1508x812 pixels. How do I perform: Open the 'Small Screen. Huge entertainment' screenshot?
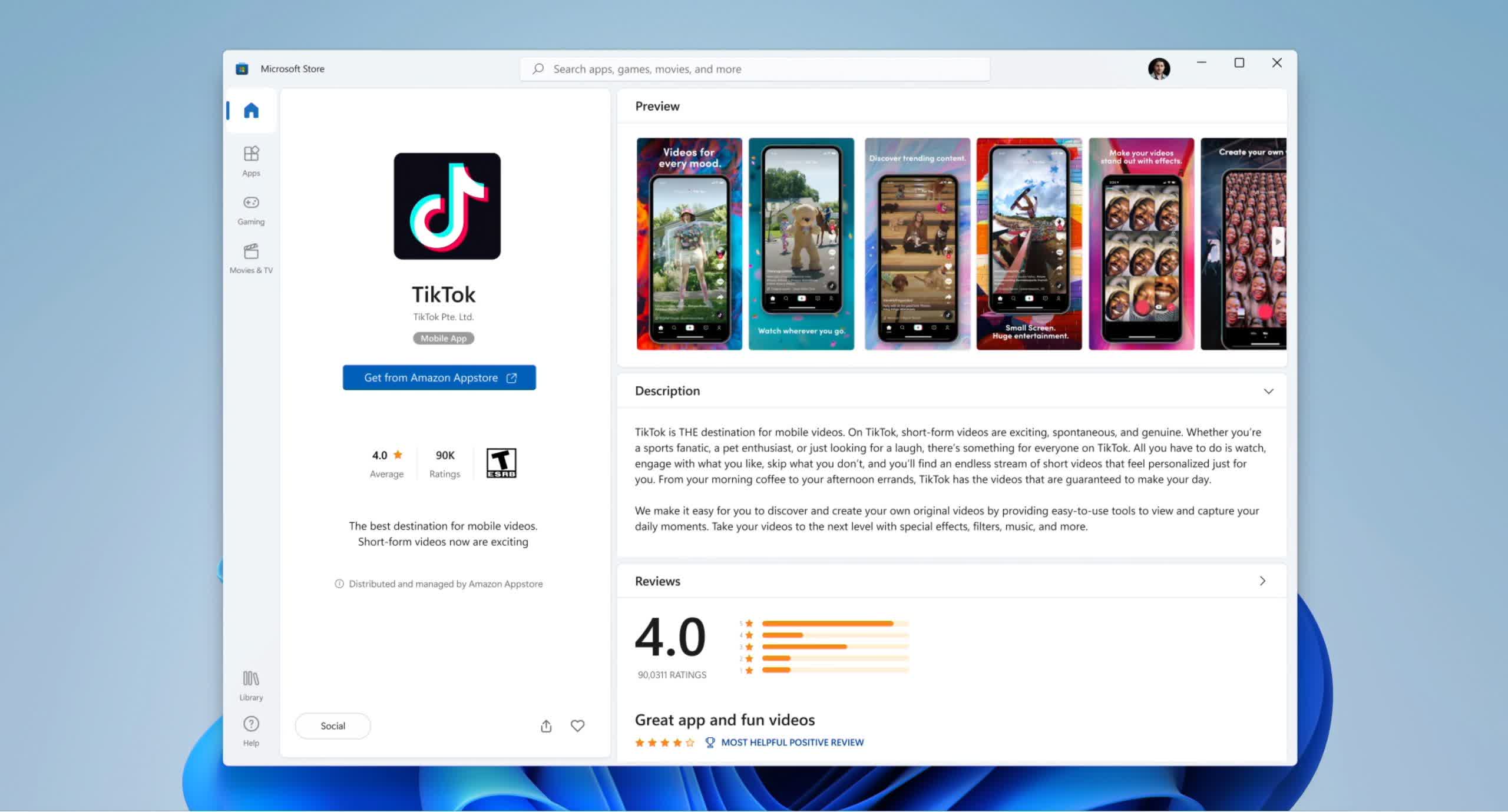pos(1029,244)
